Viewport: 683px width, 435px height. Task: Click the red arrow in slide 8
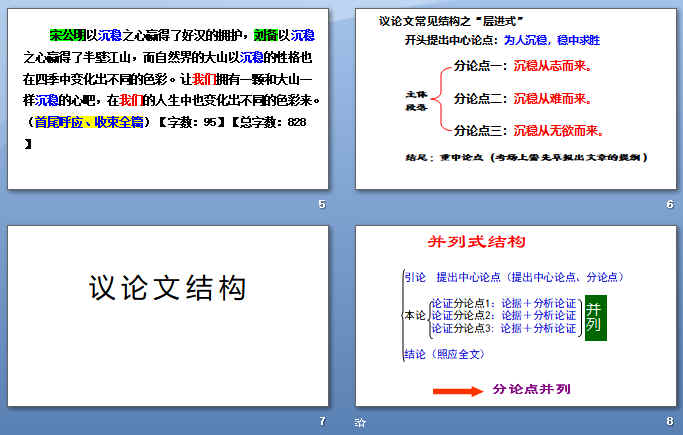457,391
